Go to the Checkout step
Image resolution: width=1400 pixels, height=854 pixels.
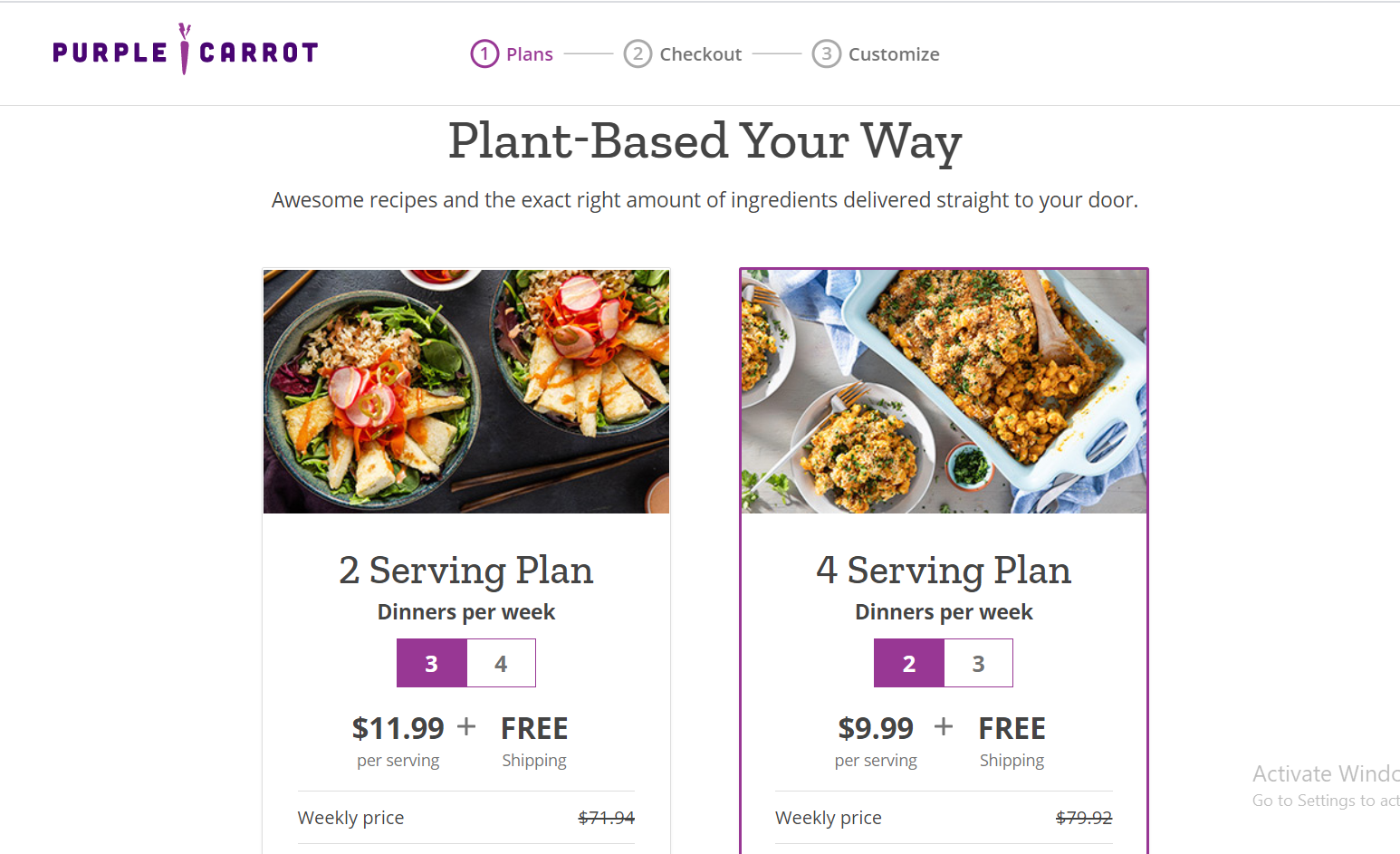701,54
